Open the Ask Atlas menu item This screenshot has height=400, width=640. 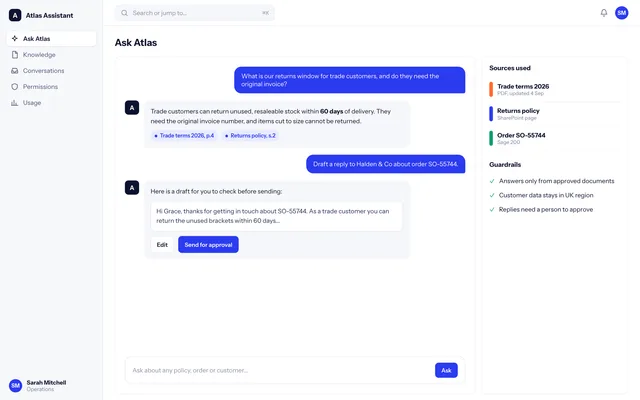[x=51, y=38]
